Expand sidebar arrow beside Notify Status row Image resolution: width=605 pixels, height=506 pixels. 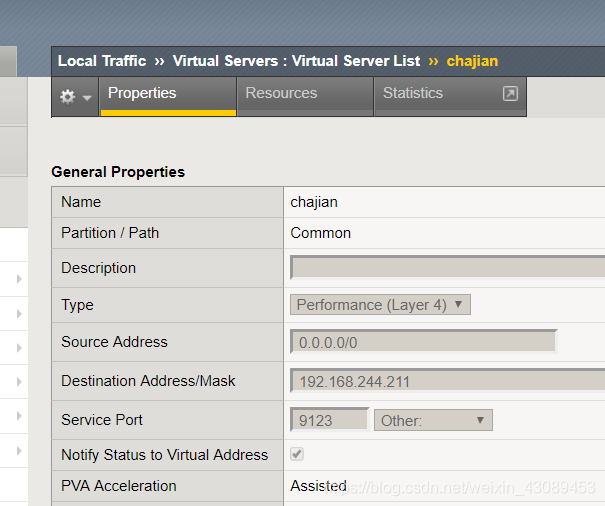[19, 450]
